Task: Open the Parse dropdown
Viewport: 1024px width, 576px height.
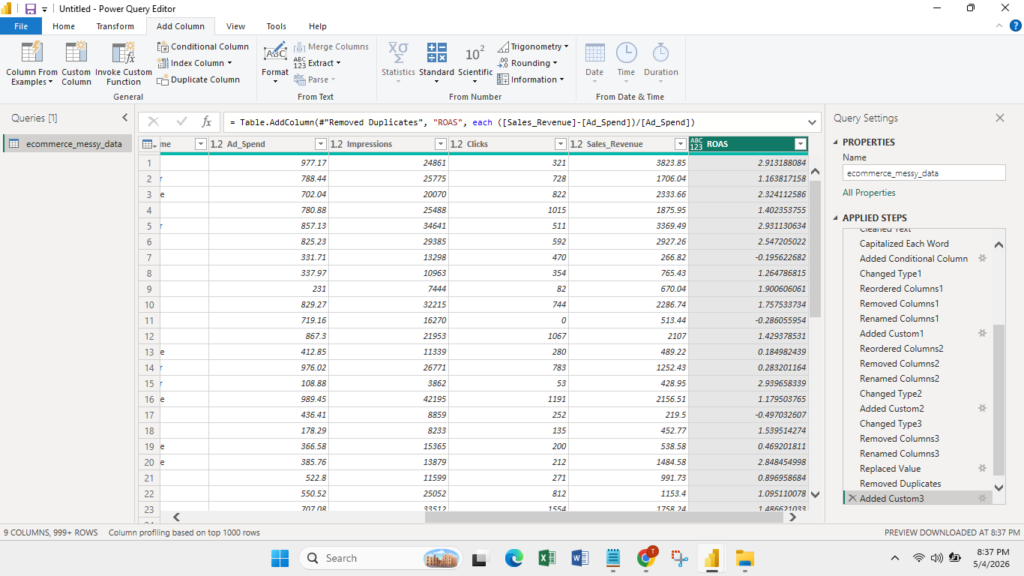Action: click(315, 80)
